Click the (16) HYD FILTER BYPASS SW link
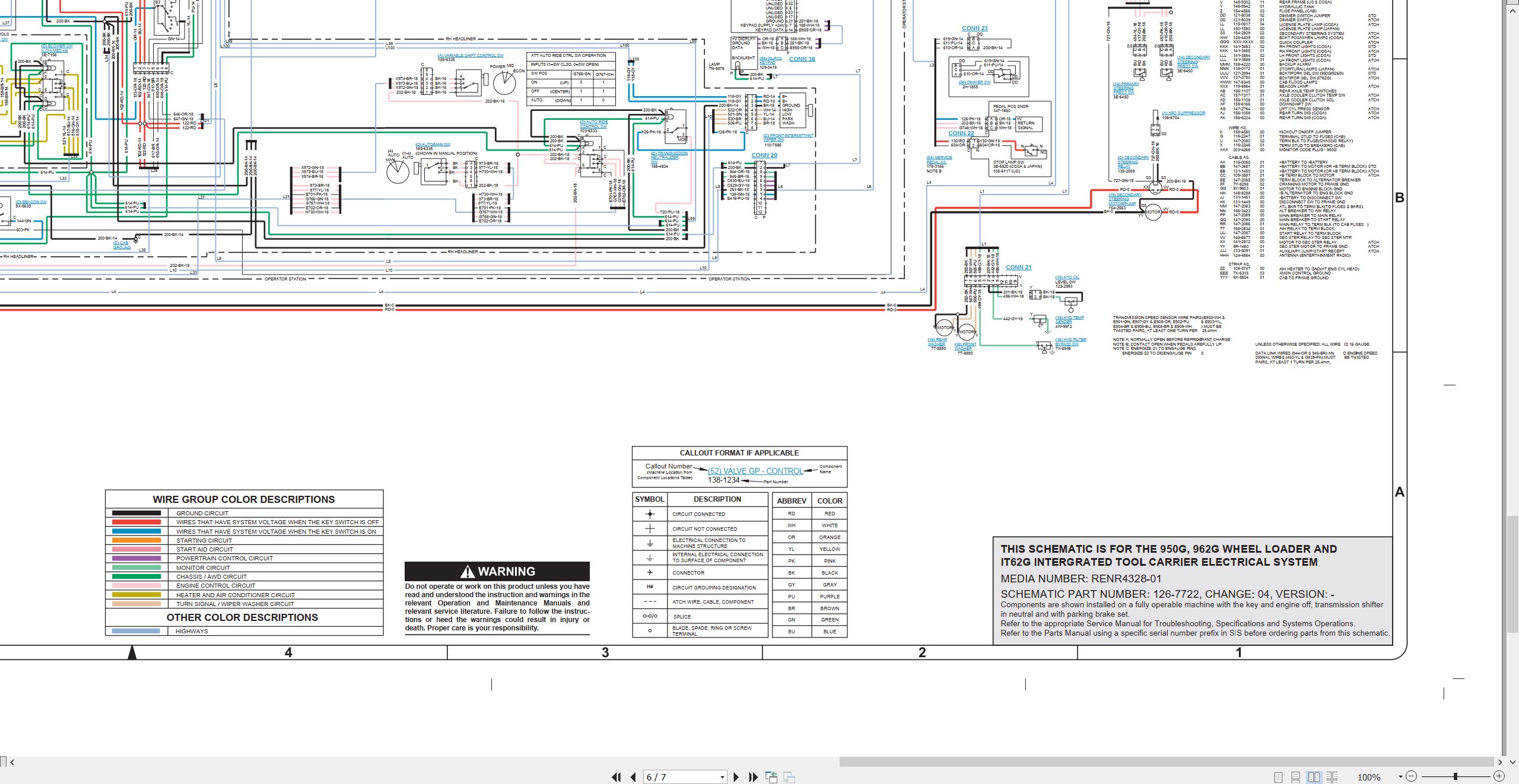The image size is (1519, 784). coord(1070,342)
